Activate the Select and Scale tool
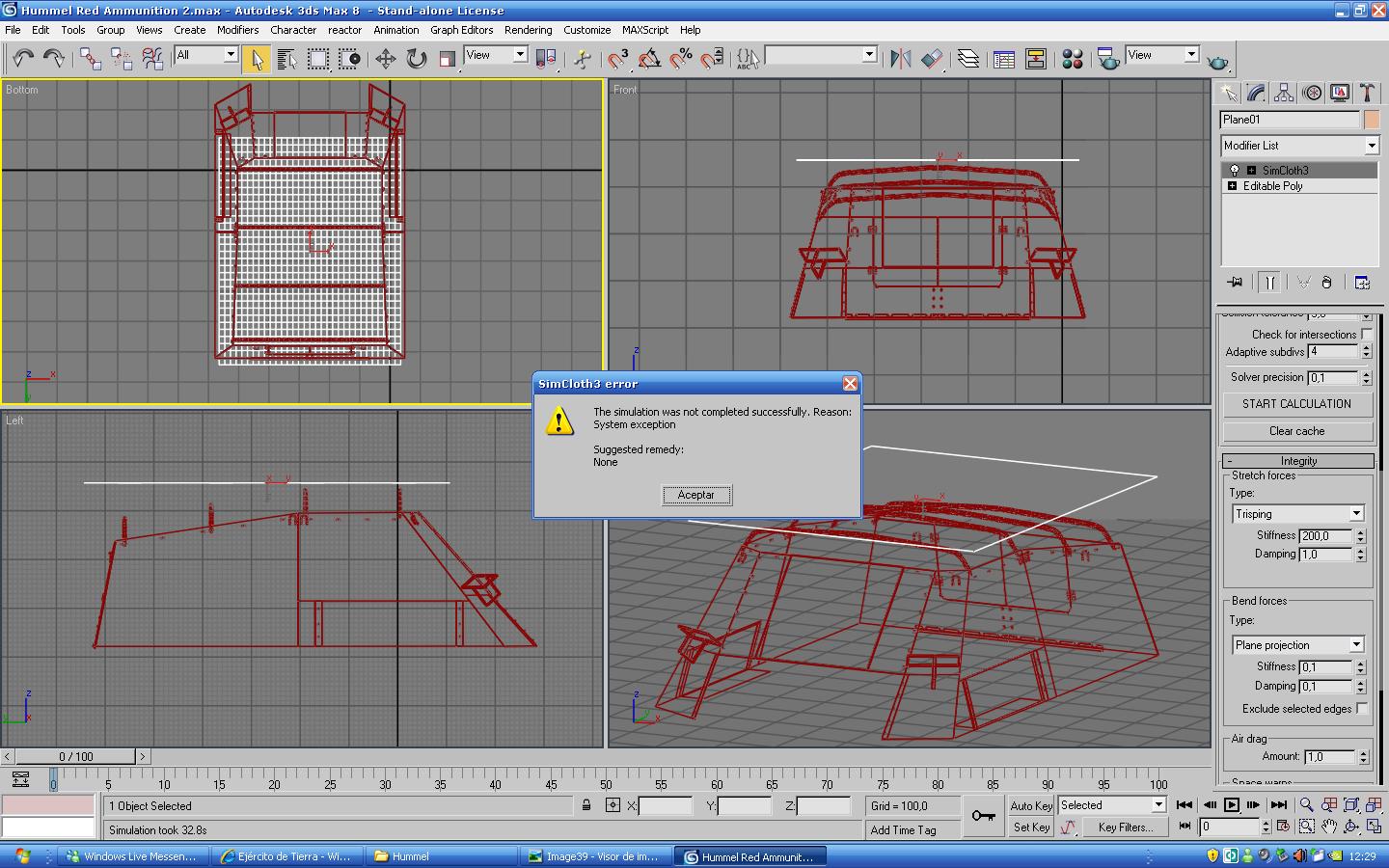 click(447, 59)
